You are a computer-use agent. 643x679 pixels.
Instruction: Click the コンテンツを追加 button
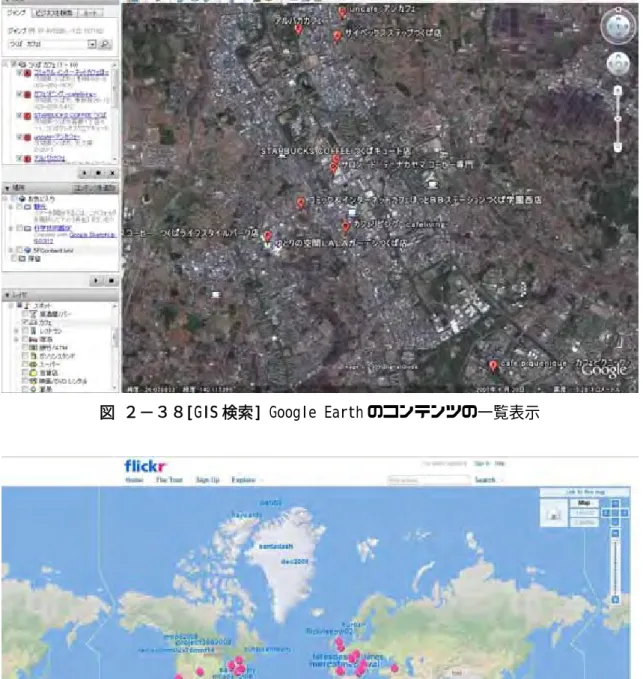[95, 188]
